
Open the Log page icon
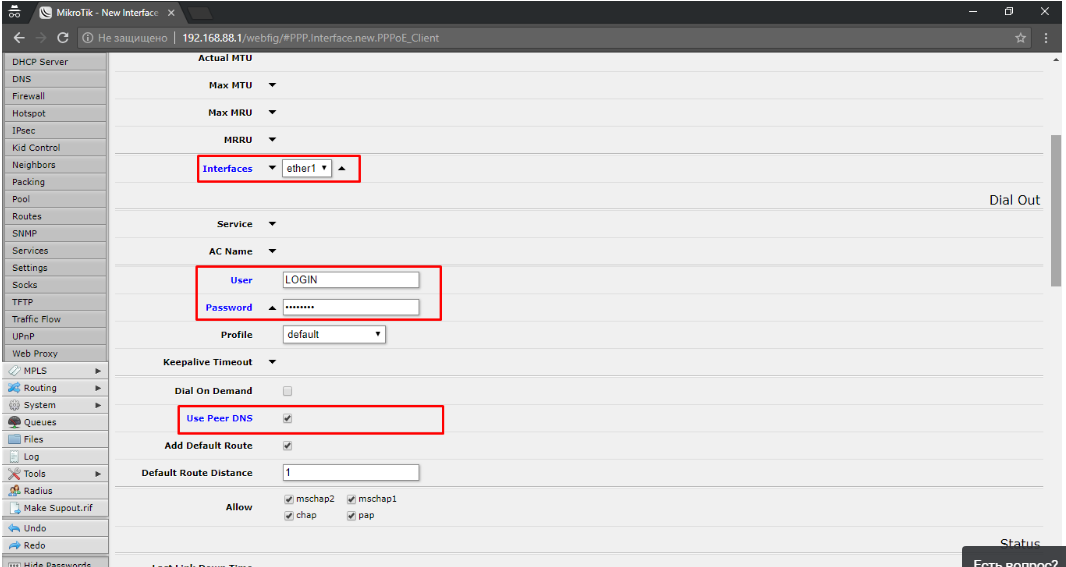point(14,457)
